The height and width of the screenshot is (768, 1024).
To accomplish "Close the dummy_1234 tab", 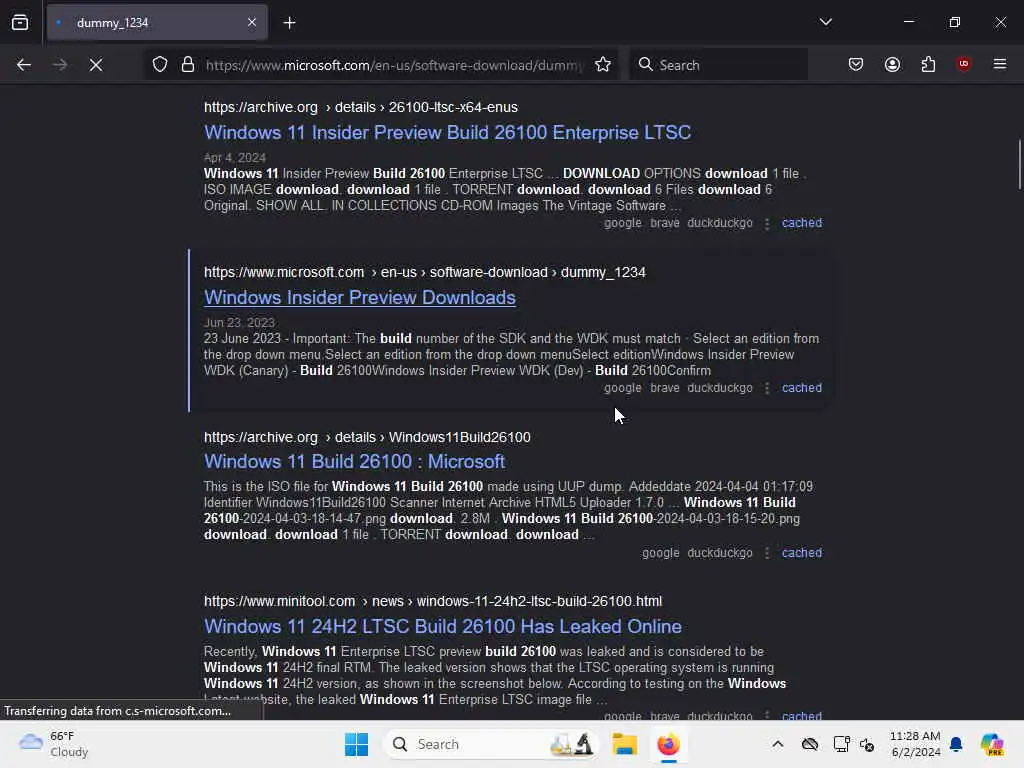I will [252, 23].
